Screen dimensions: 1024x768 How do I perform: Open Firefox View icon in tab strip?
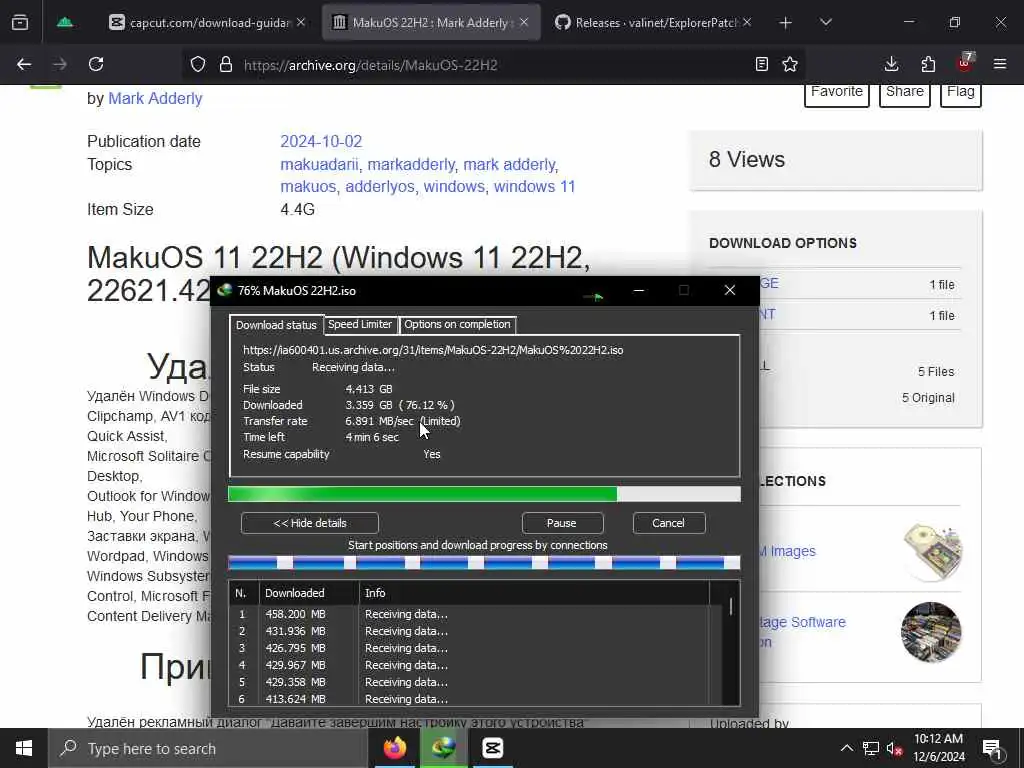20,22
